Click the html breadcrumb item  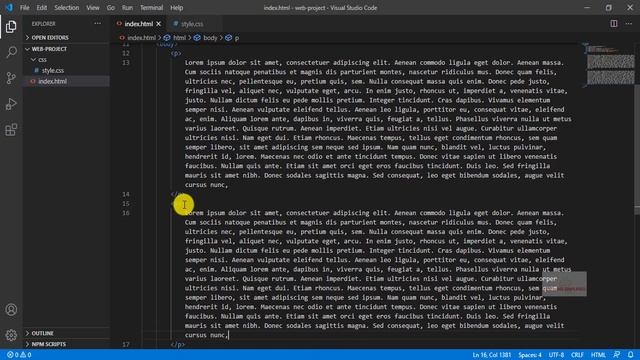click(x=179, y=38)
